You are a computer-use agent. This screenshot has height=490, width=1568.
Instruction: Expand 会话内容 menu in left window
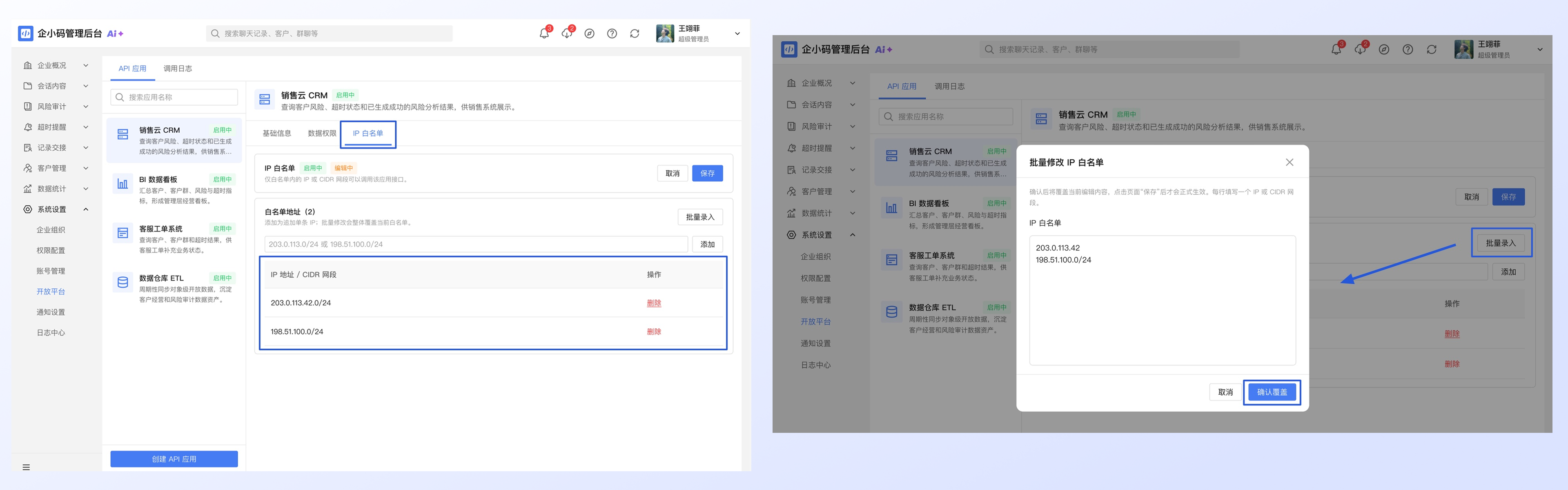click(86, 86)
